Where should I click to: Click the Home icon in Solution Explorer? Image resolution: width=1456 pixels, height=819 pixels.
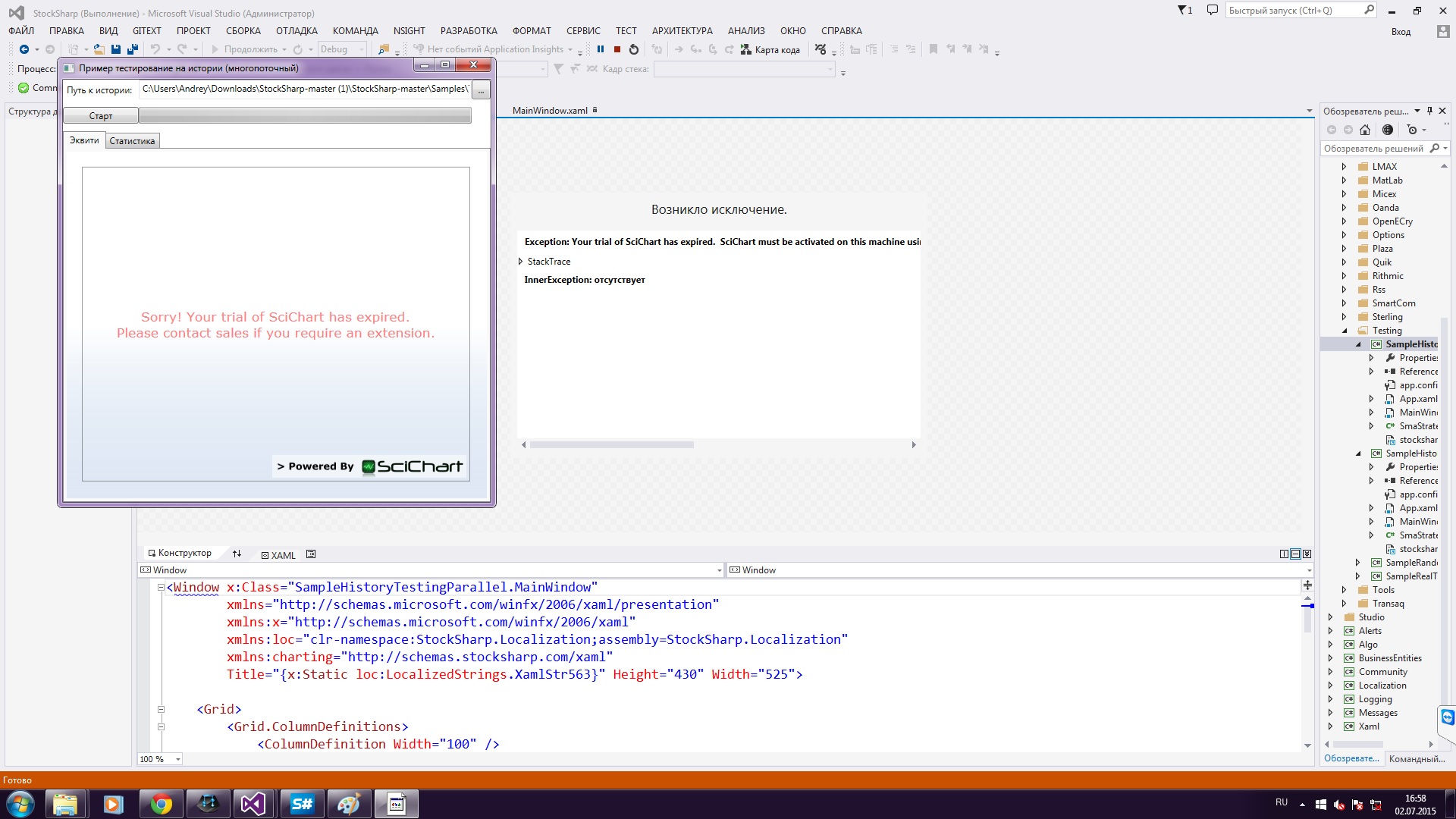pyautogui.click(x=1365, y=130)
